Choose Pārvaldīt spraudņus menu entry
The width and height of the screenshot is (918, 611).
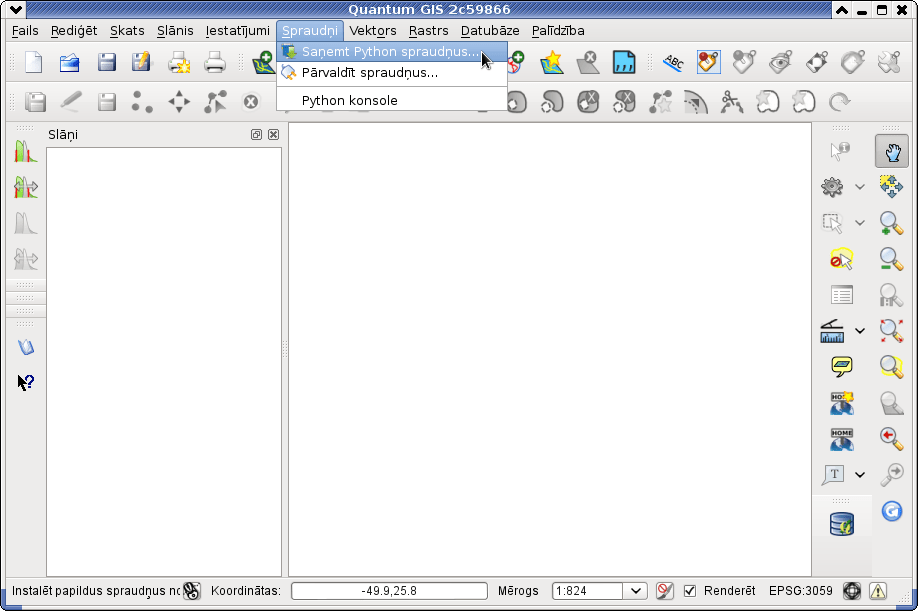tap(392, 73)
